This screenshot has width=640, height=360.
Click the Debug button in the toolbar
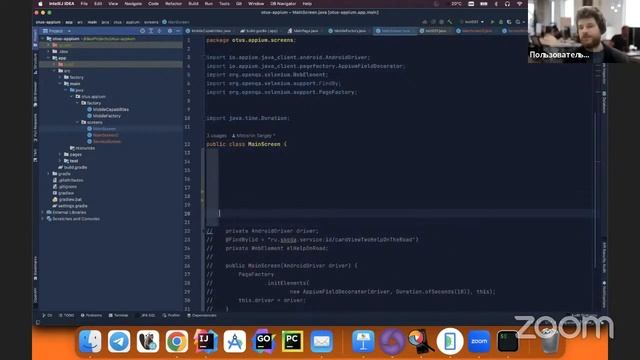tap(501, 22)
